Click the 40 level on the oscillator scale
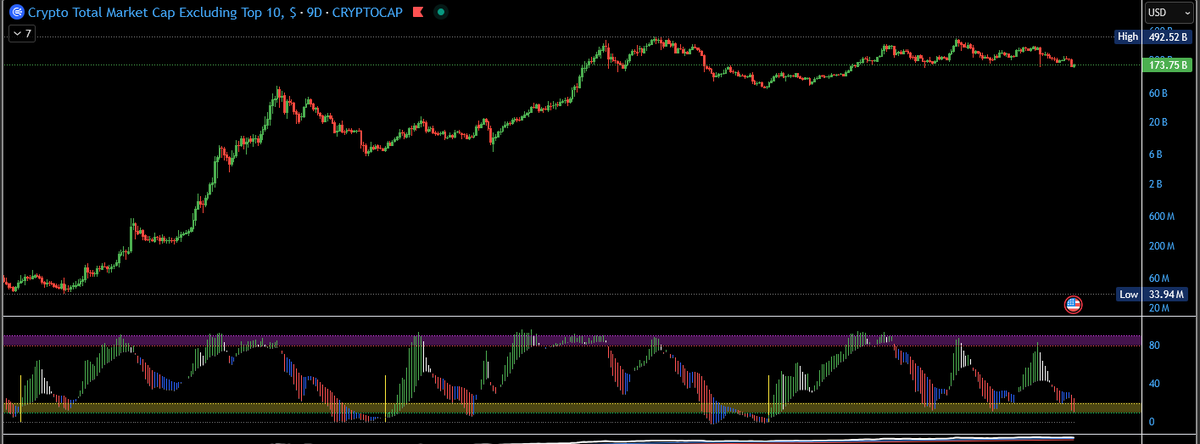The width and height of the screenshot is (1200, 444). tap(1154, 383)
